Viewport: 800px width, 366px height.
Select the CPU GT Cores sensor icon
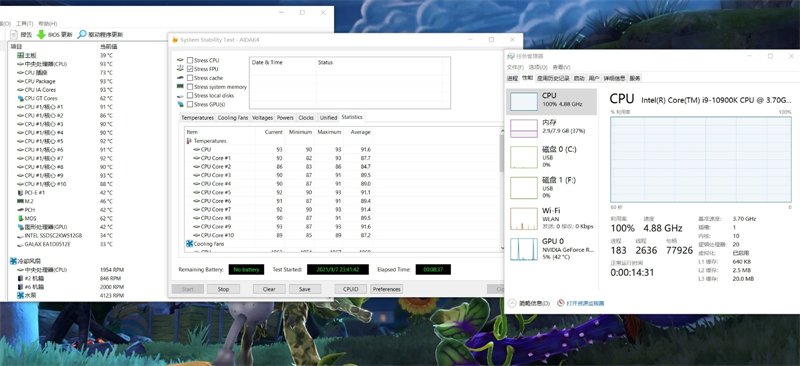tap(20, 98)
